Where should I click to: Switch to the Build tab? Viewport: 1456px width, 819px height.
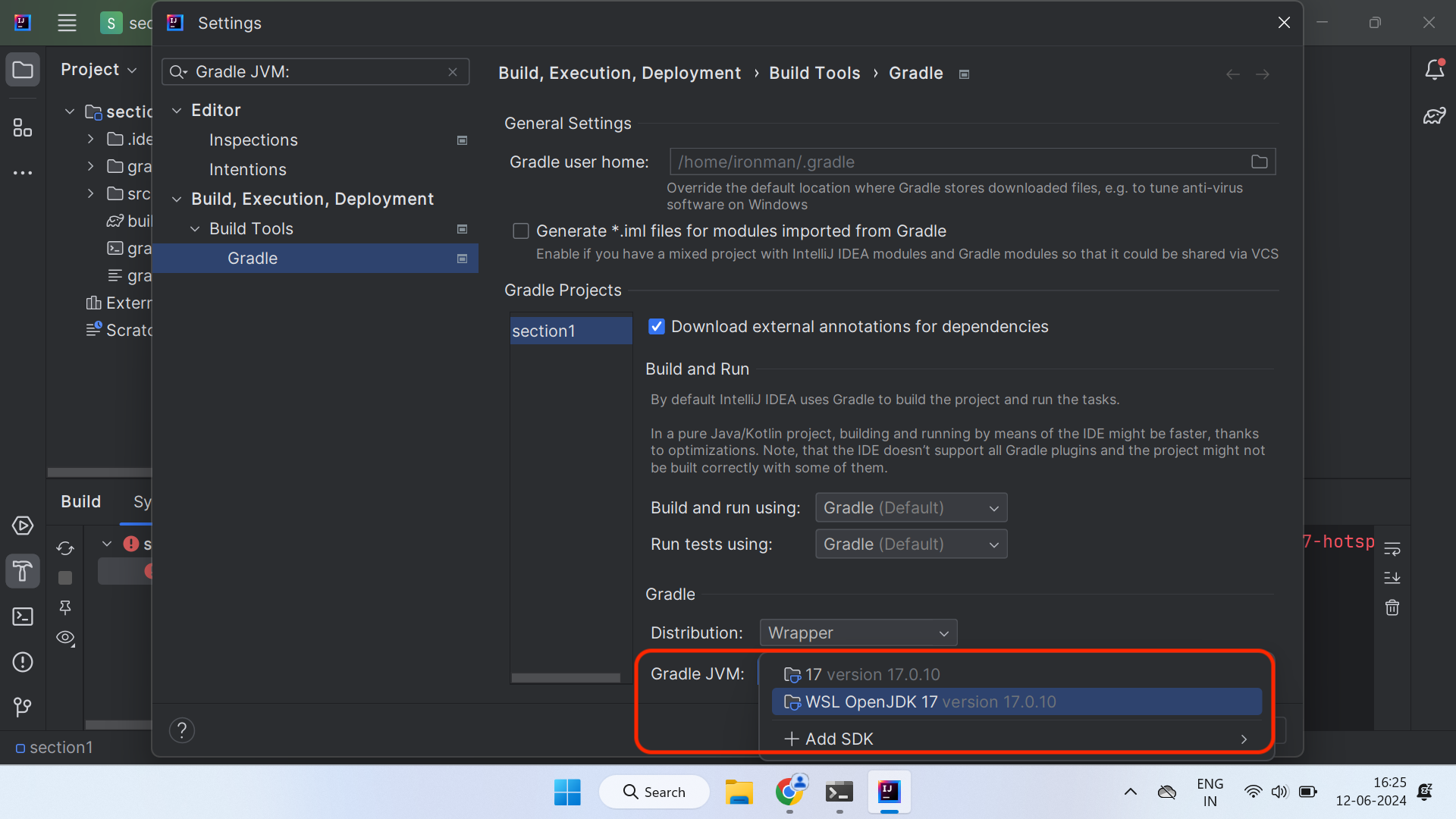pos(80,501)
